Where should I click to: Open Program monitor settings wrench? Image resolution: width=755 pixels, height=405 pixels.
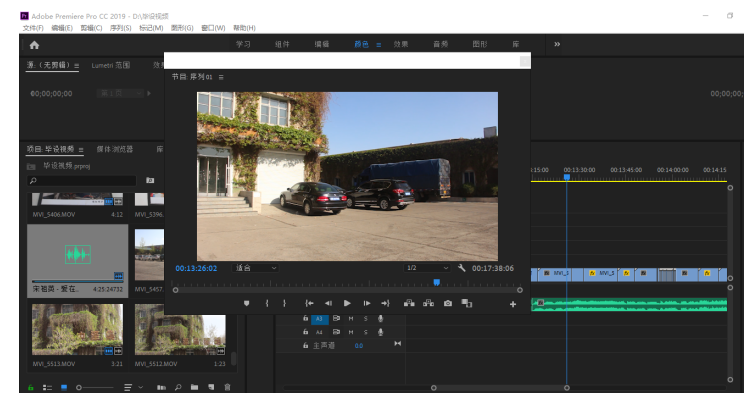[461, 268]
